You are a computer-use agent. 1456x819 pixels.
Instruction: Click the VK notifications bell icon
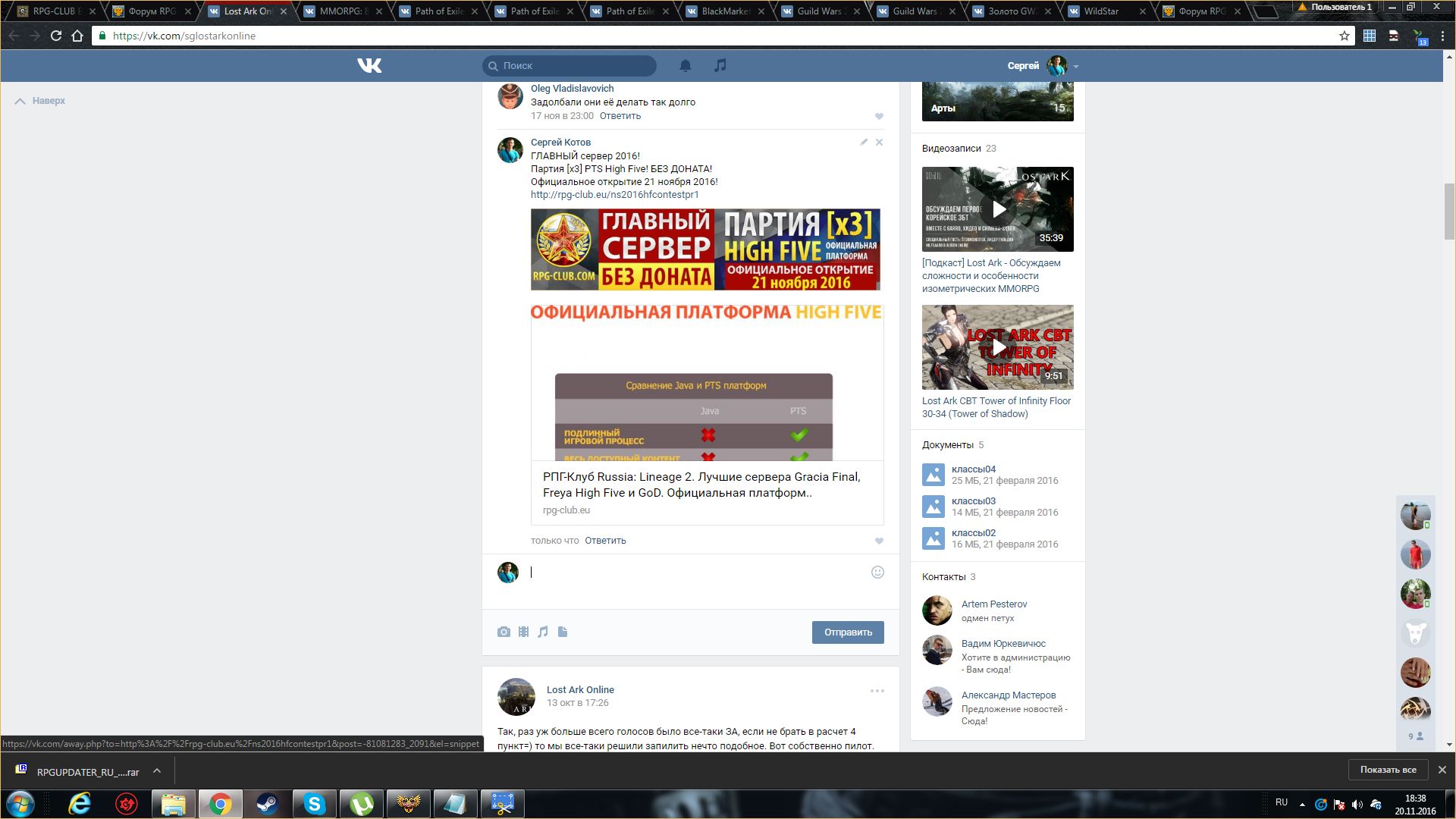pyautogui.click(x=685, y=66)
